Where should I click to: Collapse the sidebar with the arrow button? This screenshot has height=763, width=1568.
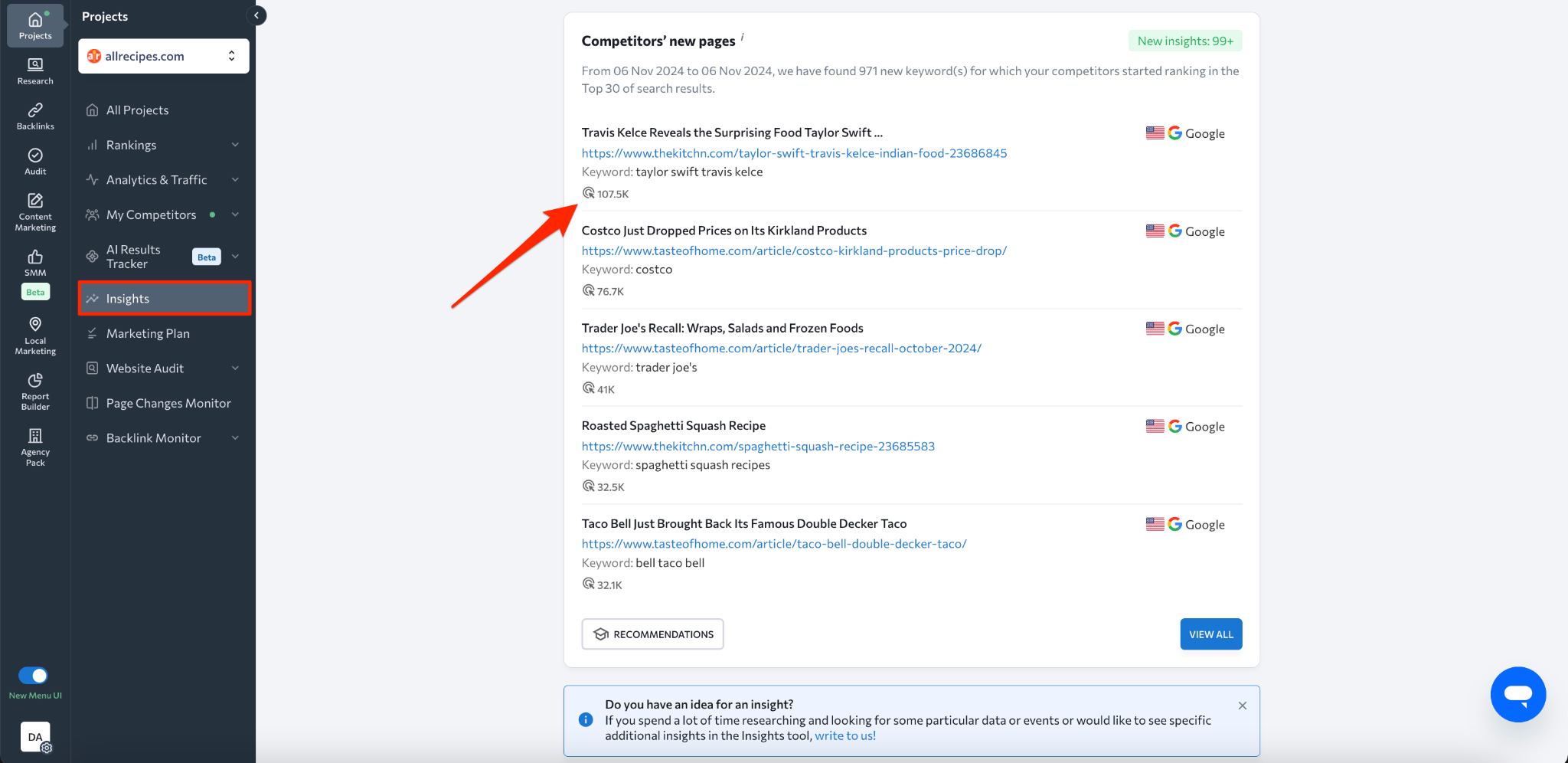[257, 15]
